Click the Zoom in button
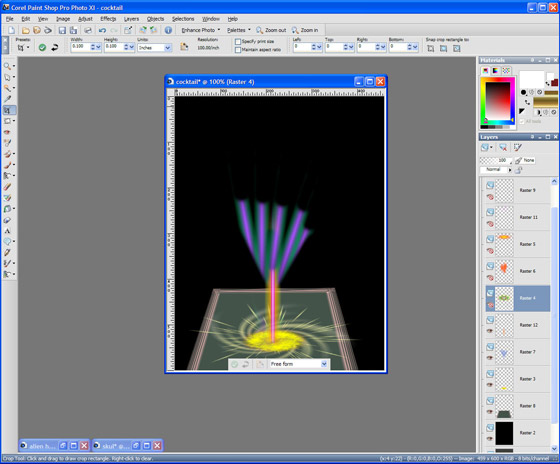This screenshot has width=560, height=464. point(305,30)
